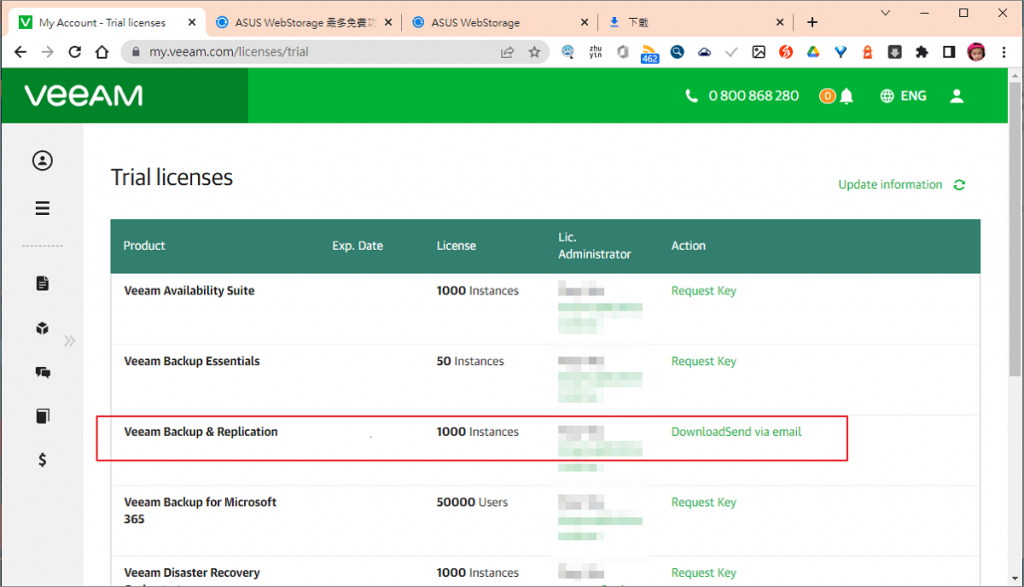Screen dimensions: 1024x587
Task: Click the browser profile avatar
Action: tap(976, 52)
